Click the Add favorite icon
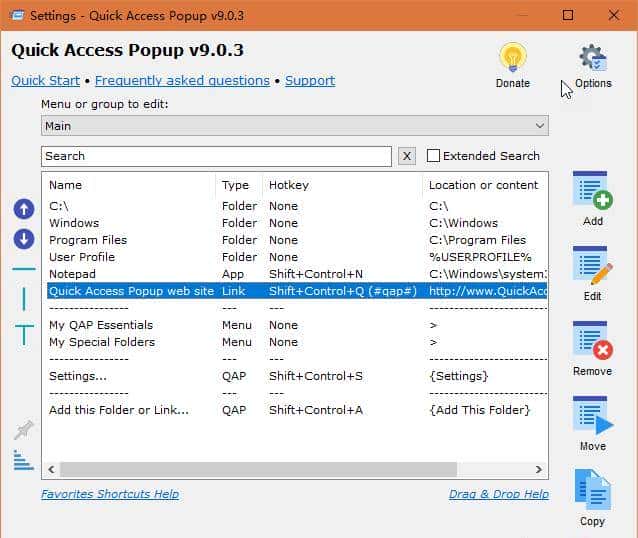This screenshot has height=538, width=638. pos(592,192)
